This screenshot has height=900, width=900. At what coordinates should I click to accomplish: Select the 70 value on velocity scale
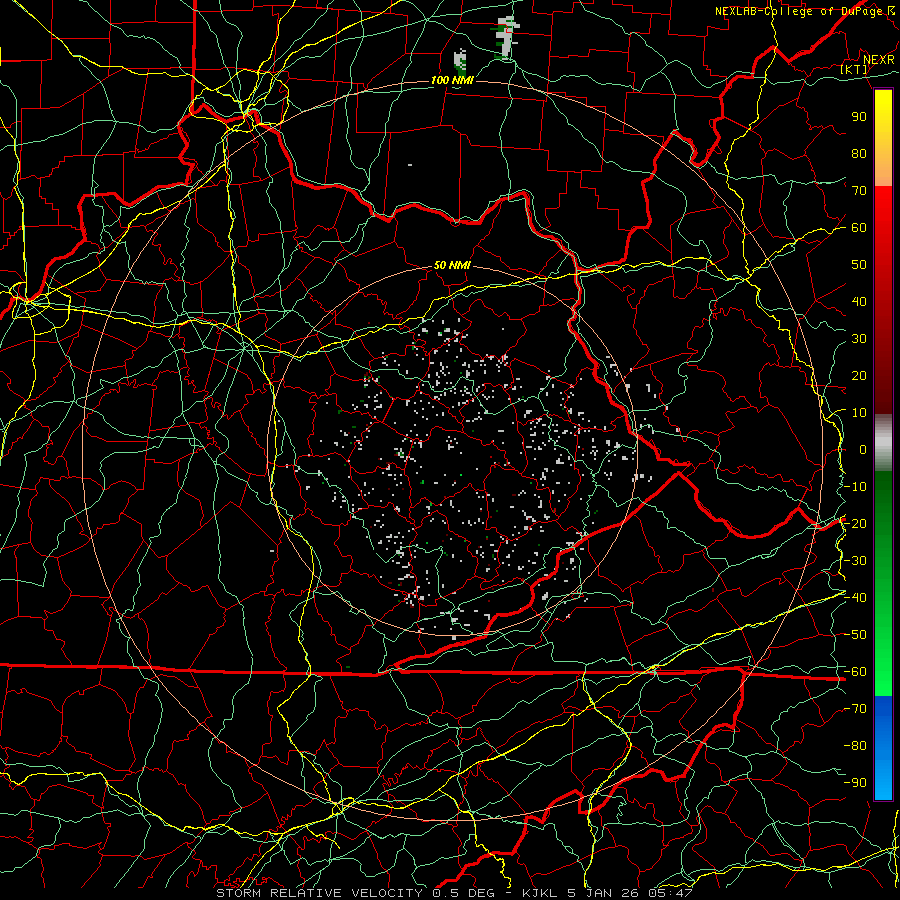pyautogui.click(x=859, y=191)
